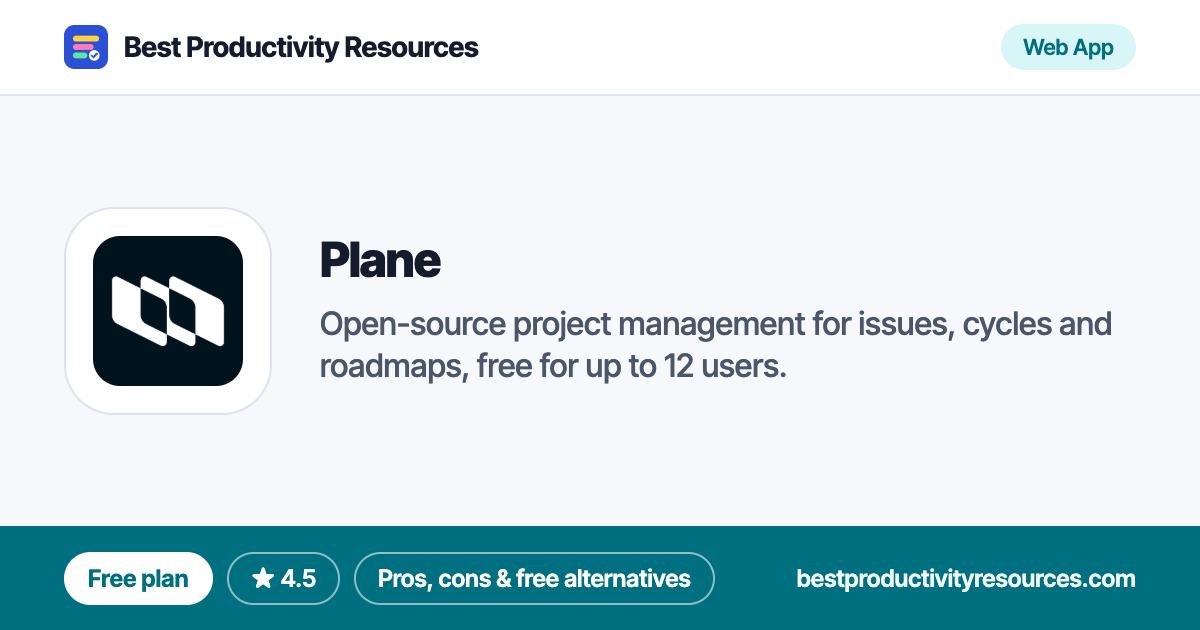Open Pros, cons & free alternatives
The image size is (1200, 630).
(534, 578)
